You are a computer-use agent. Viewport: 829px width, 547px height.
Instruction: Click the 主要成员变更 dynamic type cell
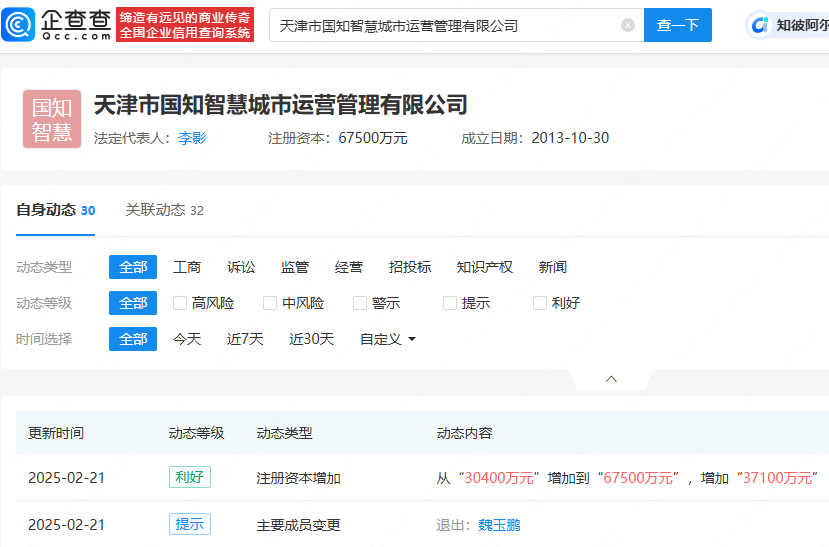point(298,525)
